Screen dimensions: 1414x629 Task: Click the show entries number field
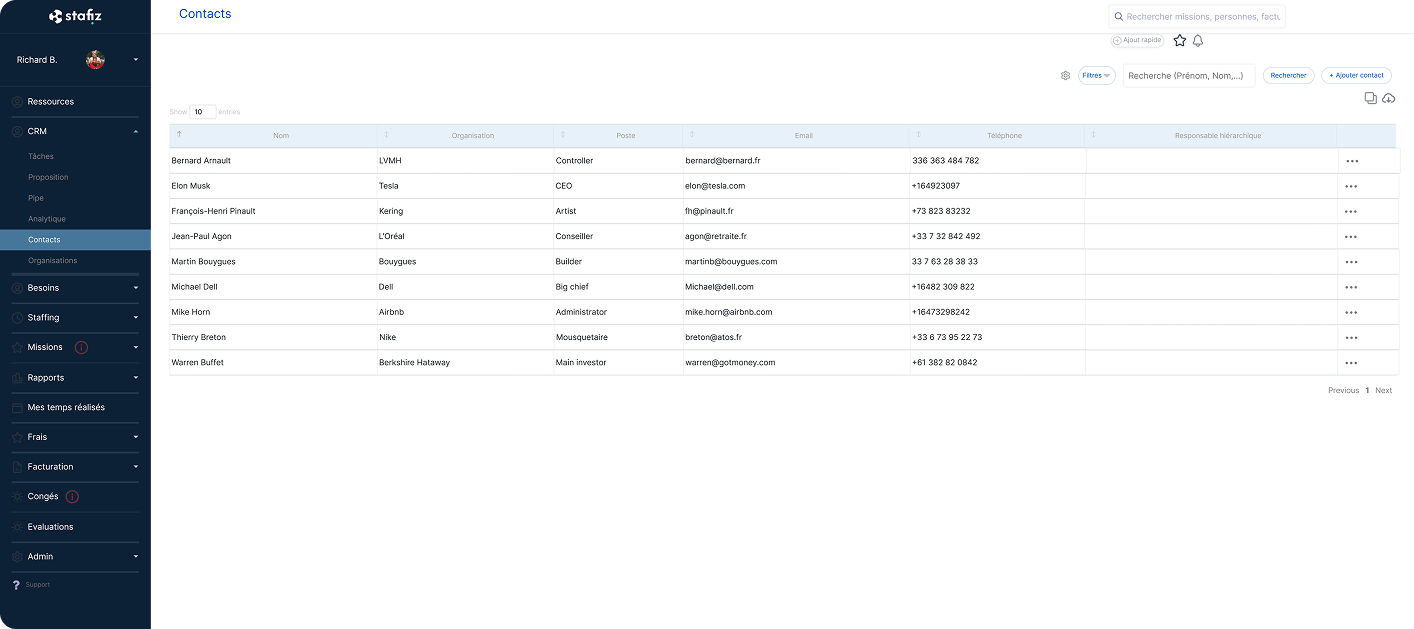(x=203, y=112)
